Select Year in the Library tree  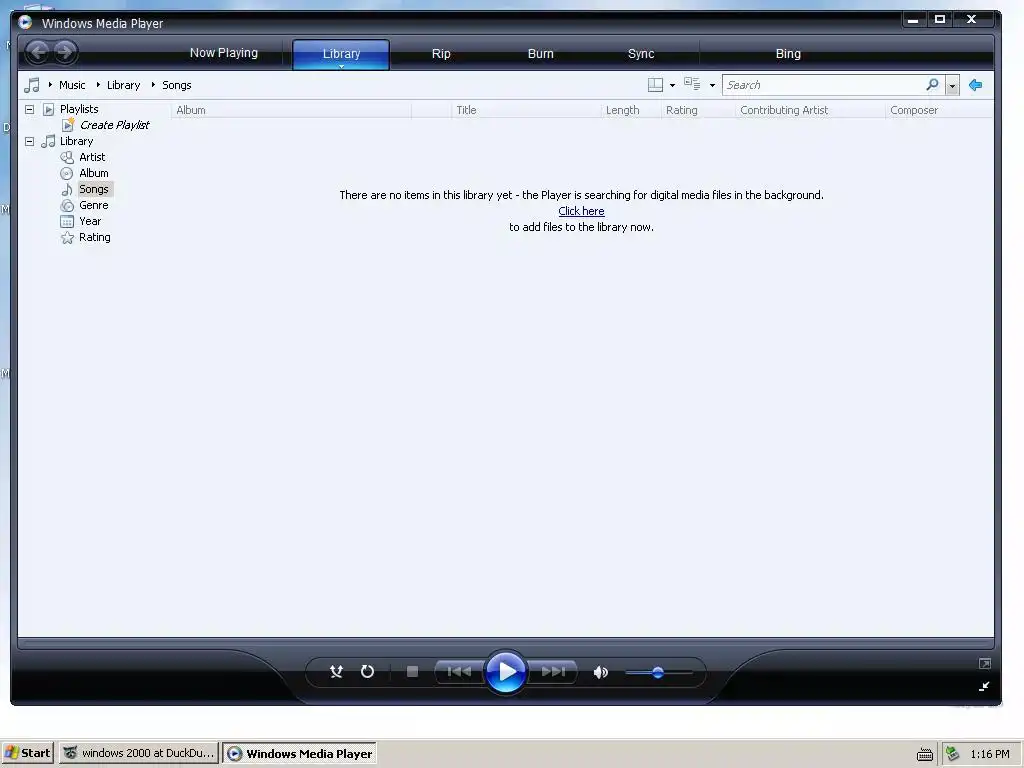point(90,221)
